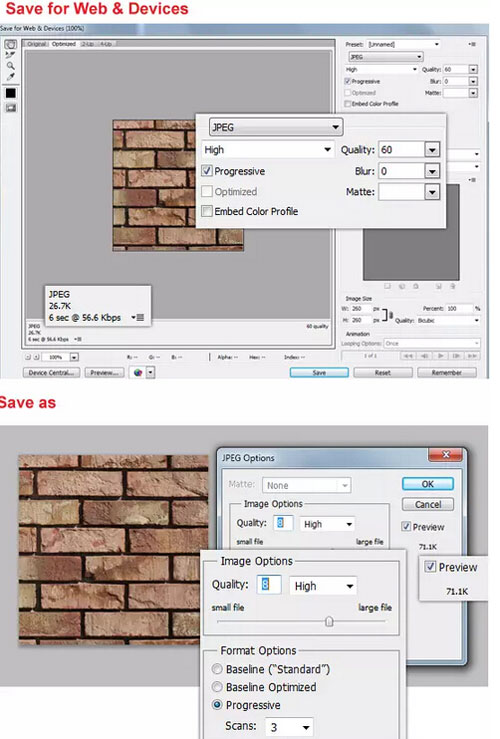Open the Scans count dropdown
This screenshot has width=500, height=739.
coord(289,727)
